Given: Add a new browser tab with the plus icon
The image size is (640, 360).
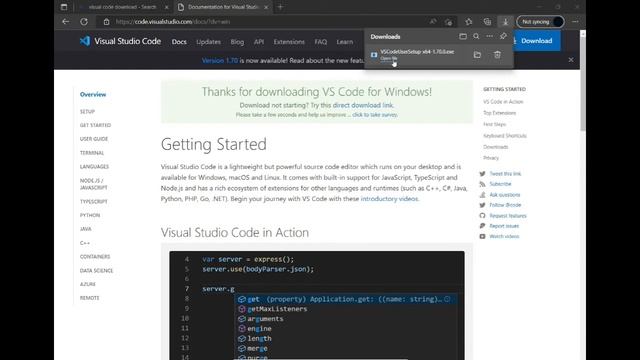Looking at the screenshot, I should (280, 7).
